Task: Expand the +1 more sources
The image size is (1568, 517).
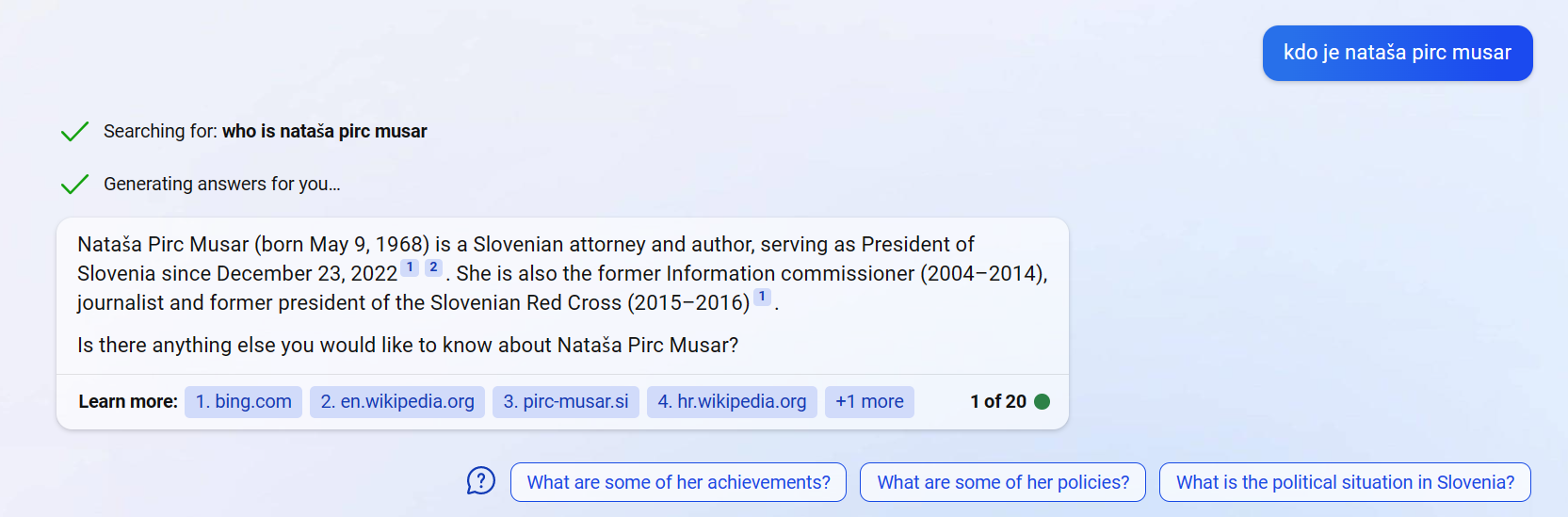Action: [869, 401]
